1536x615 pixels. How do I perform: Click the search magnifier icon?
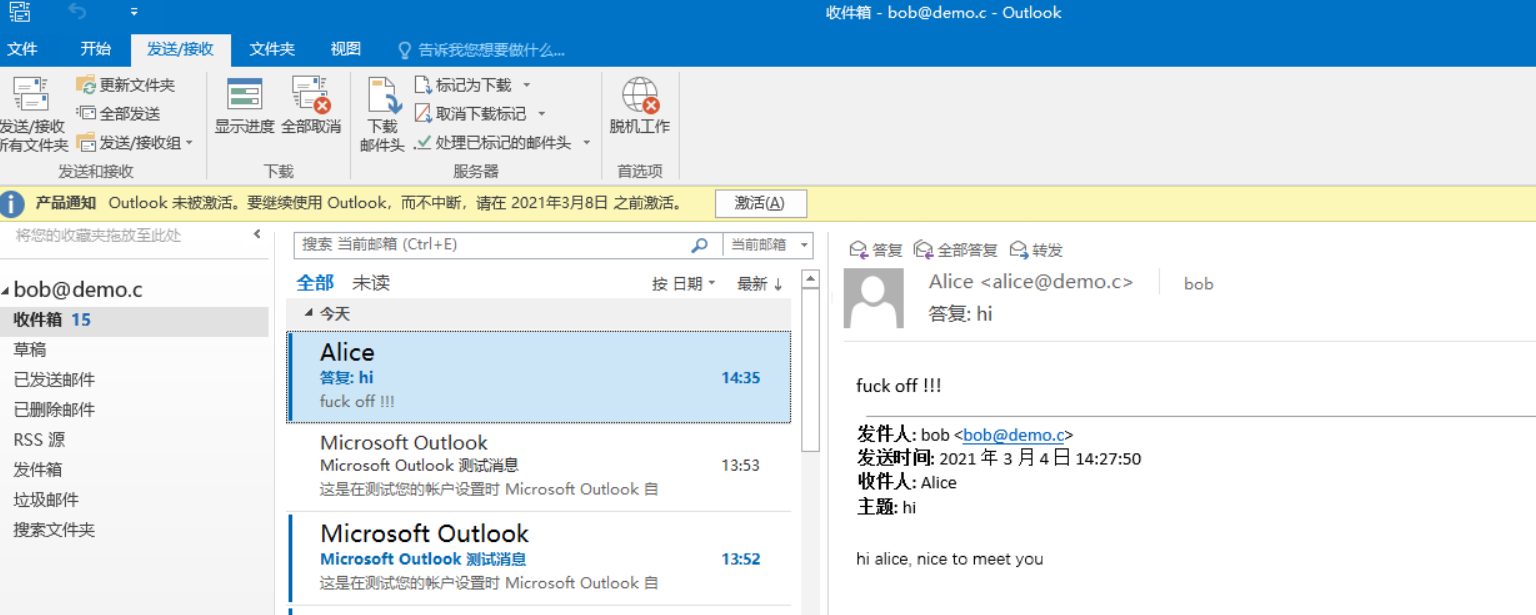click(700, 245)
